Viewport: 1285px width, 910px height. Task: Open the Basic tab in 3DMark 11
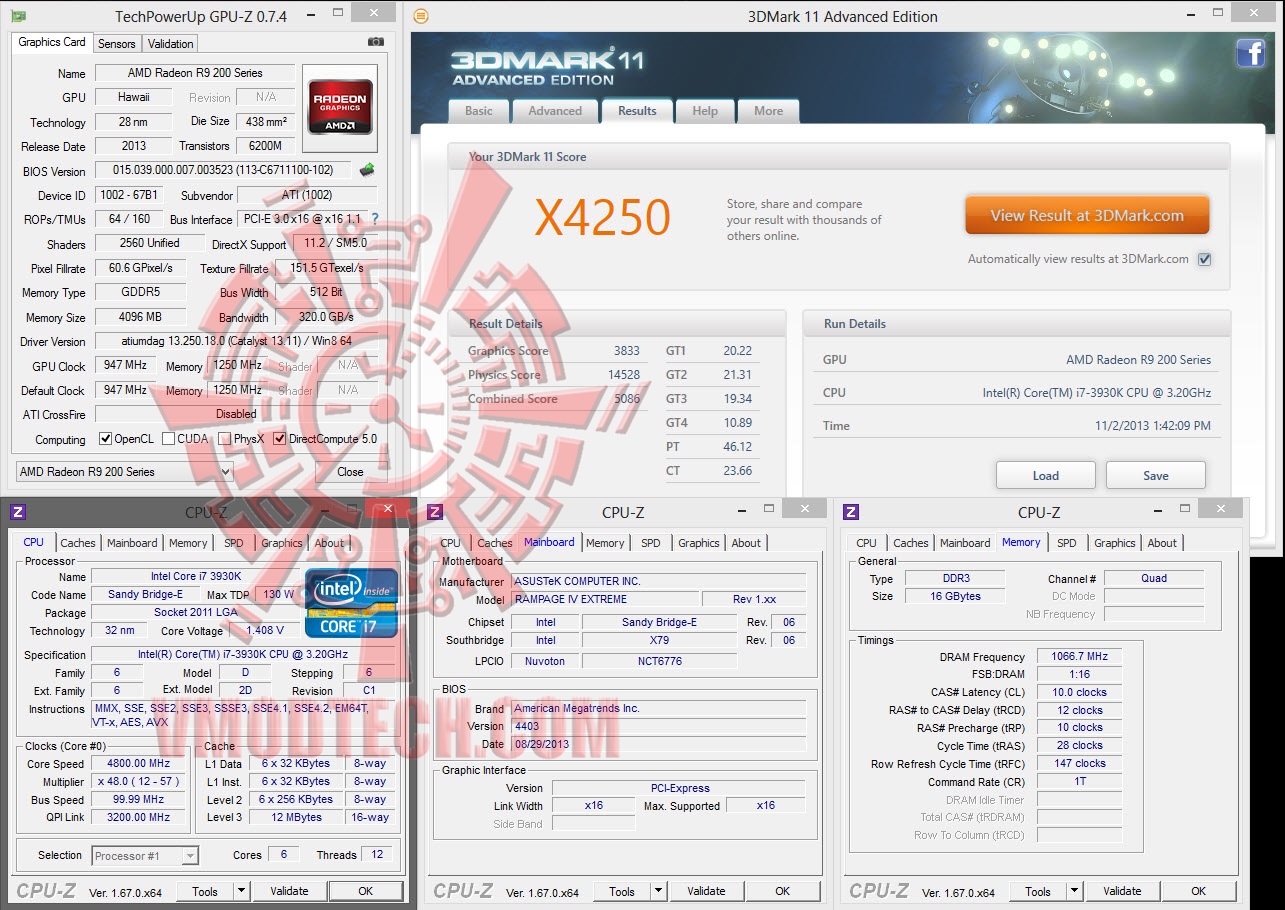click(479, 111)
